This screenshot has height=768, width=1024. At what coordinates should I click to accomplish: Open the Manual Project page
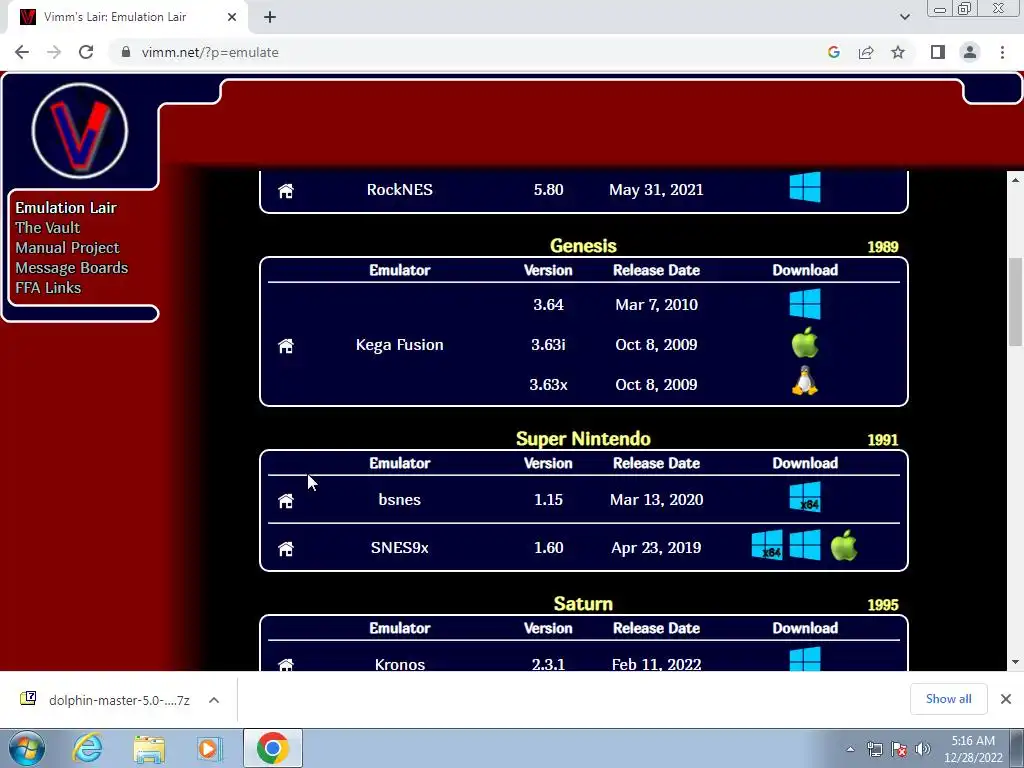pos(67,248)
